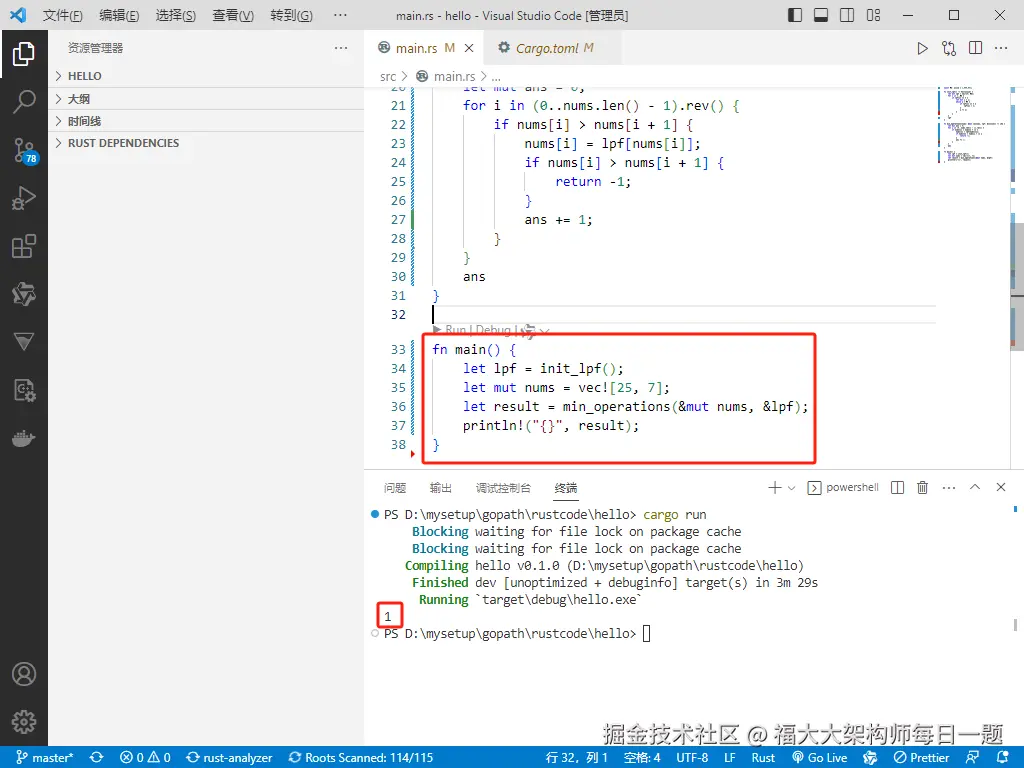Click the Run code lens above main
The width and height of the screenshot is (1024, 768).
[x=455, y=330]
